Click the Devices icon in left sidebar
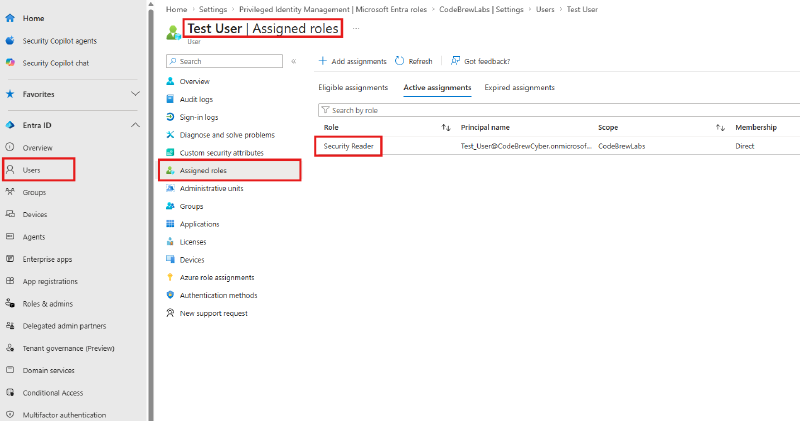The image size is (800, 421). [10, 214]
